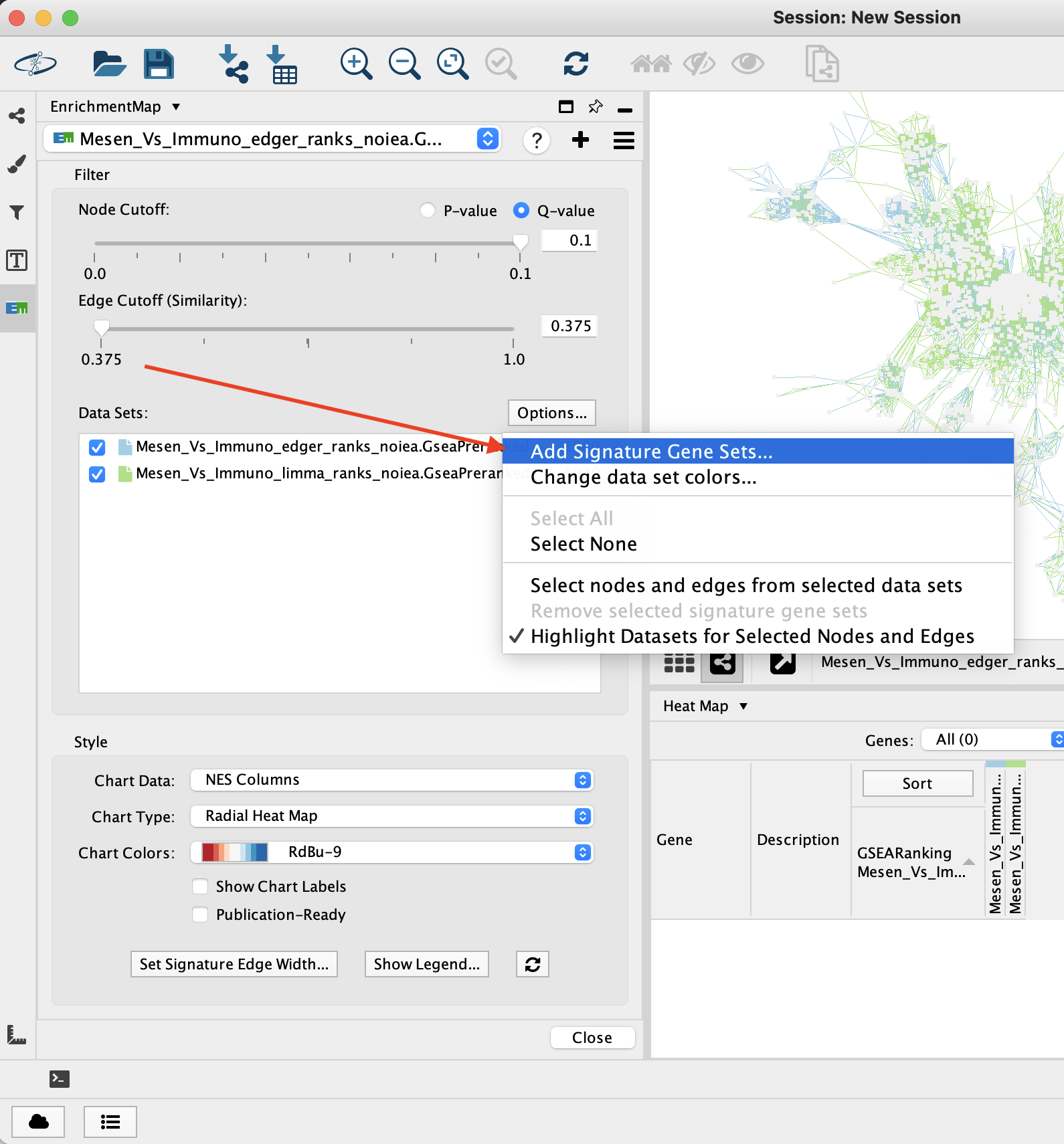Select Q-value node cutoff radio
Viewport: 1064px width, 1144px height.
pyautogui.click(x=521, y=211)
